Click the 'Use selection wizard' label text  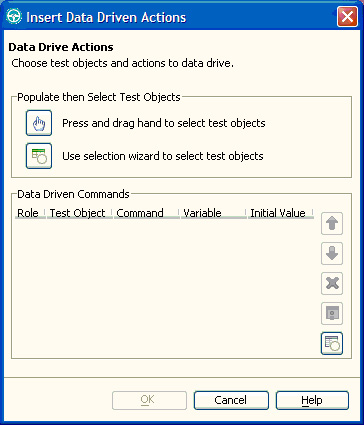(x=163, y=156)
